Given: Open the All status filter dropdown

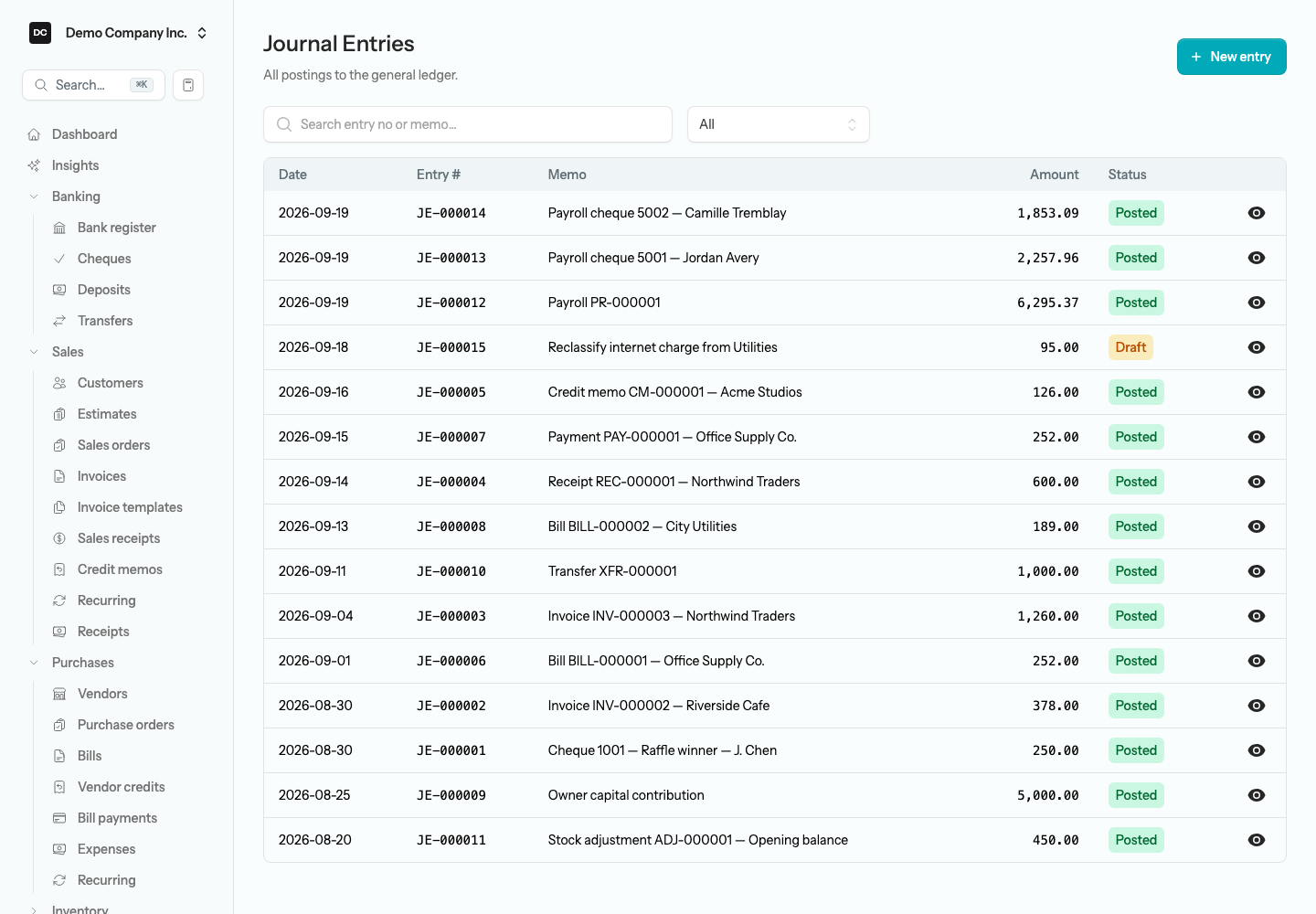Looking at the screenshot, I should tap(779, 124).
